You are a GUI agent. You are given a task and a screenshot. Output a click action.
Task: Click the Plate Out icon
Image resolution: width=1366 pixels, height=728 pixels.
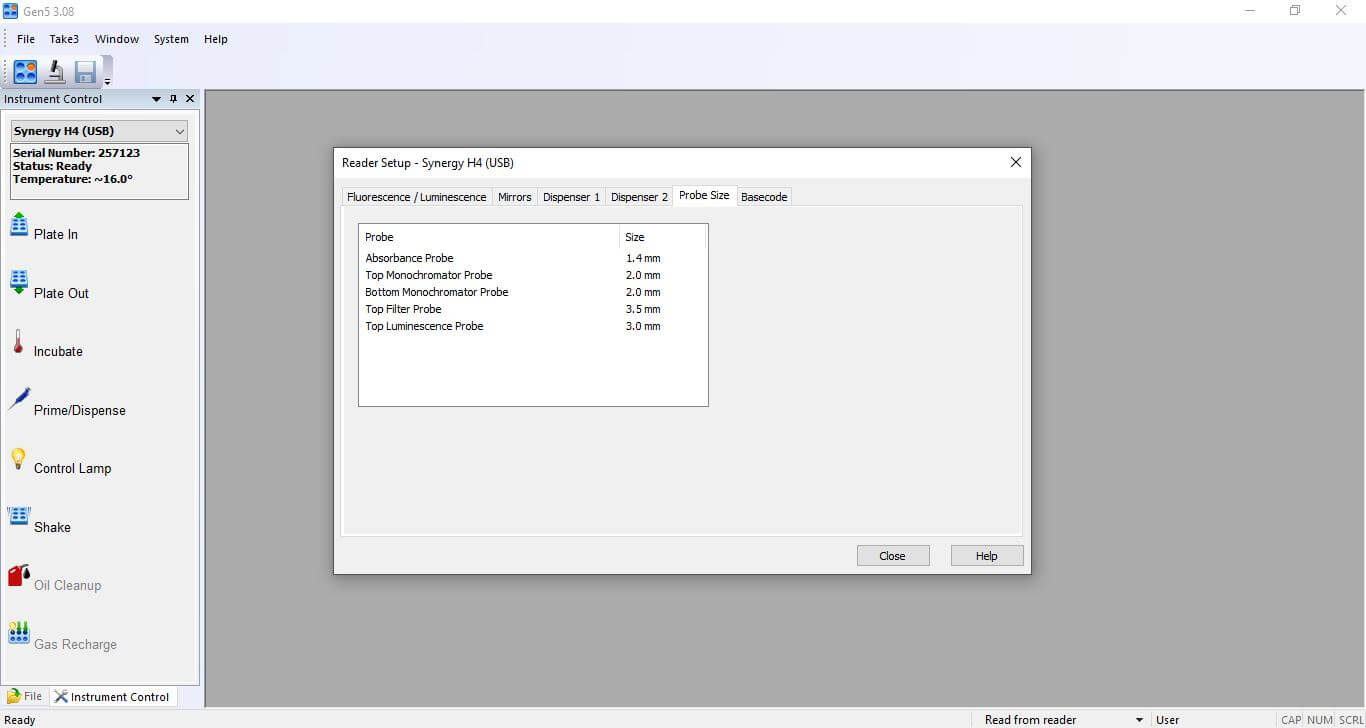pos(19,283)
